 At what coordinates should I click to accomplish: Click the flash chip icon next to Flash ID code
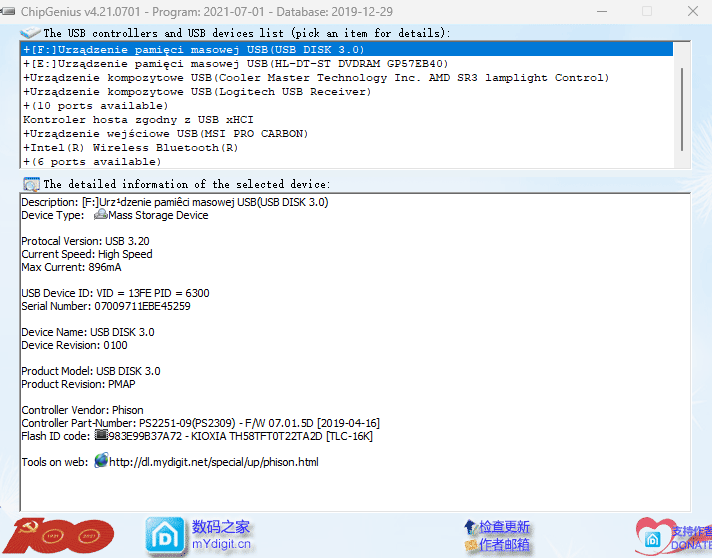[x=101, y=435]
